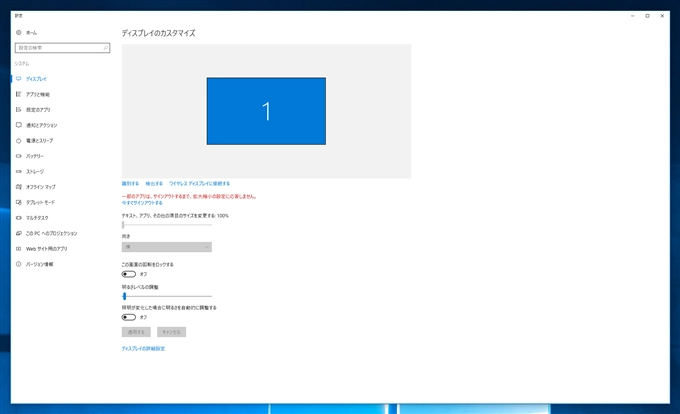Select the display 1 monitor rectangle
This screenshot has height=414, width=680.
(266, 111)
